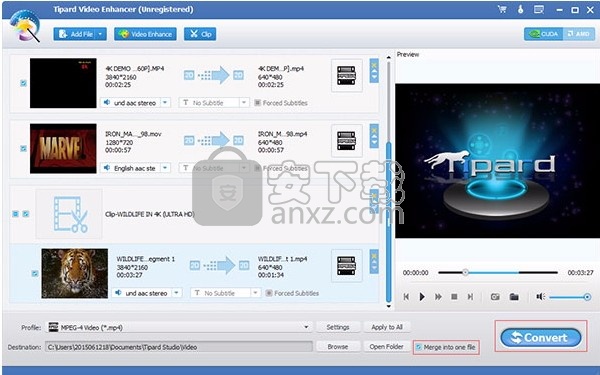Click the output name IRON_M...98.mp4

[282, 134]
